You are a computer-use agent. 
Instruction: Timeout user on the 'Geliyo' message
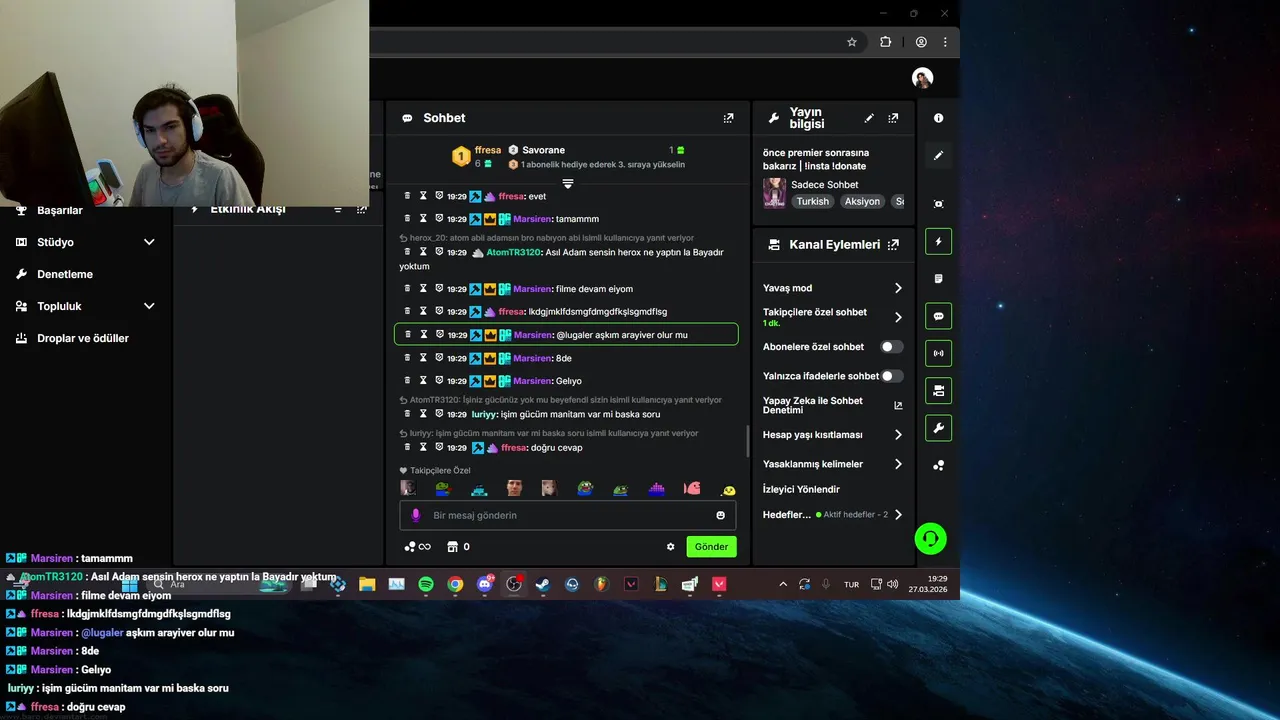coord(423,381)
